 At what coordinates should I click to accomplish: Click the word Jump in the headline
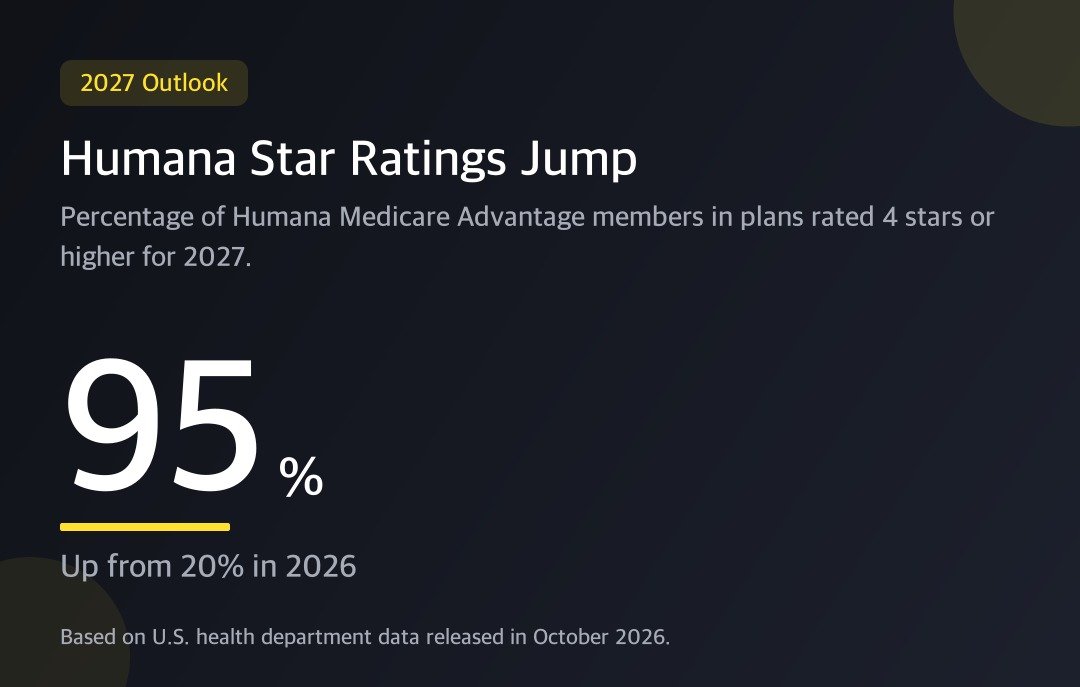578,160
